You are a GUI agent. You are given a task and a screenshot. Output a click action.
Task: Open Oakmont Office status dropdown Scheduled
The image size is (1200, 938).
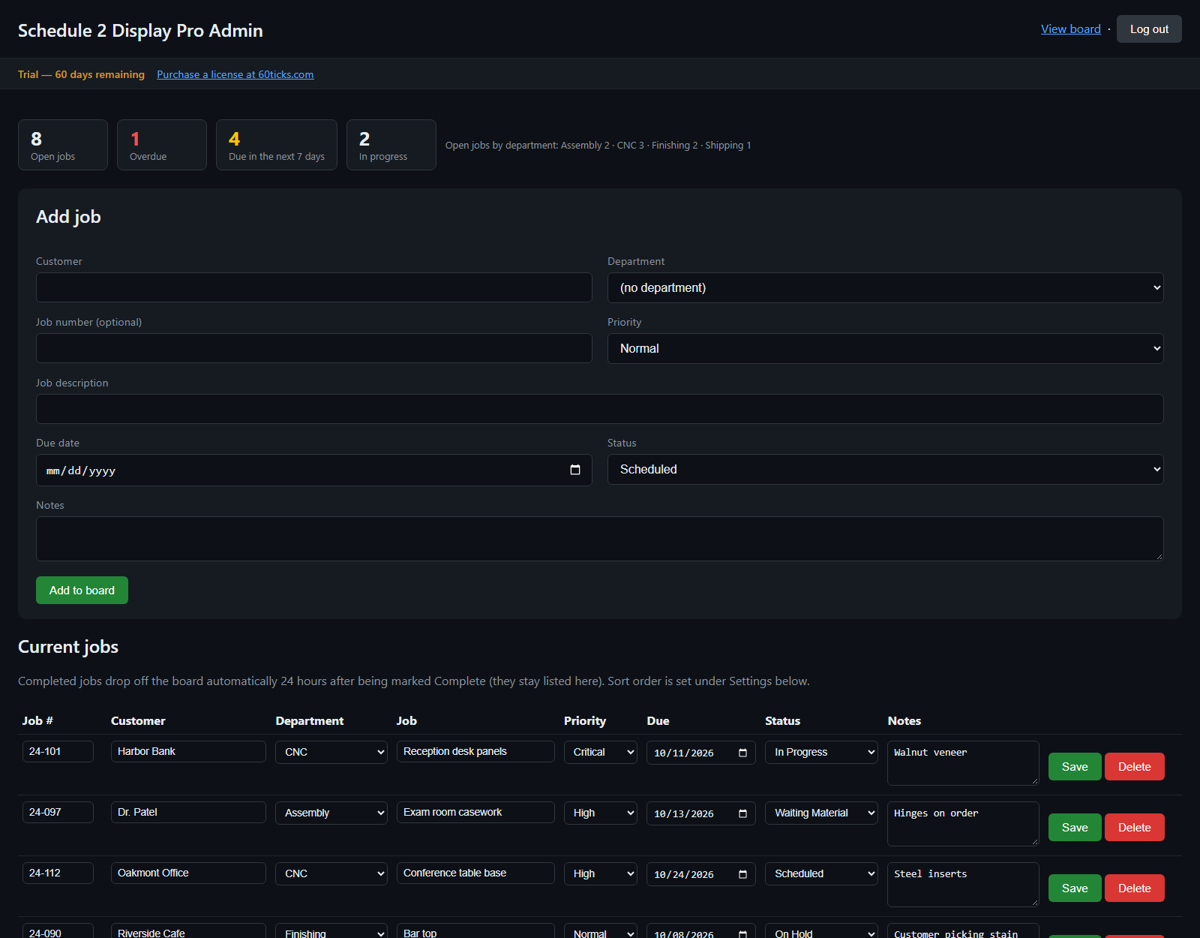(x=821, y=873)
